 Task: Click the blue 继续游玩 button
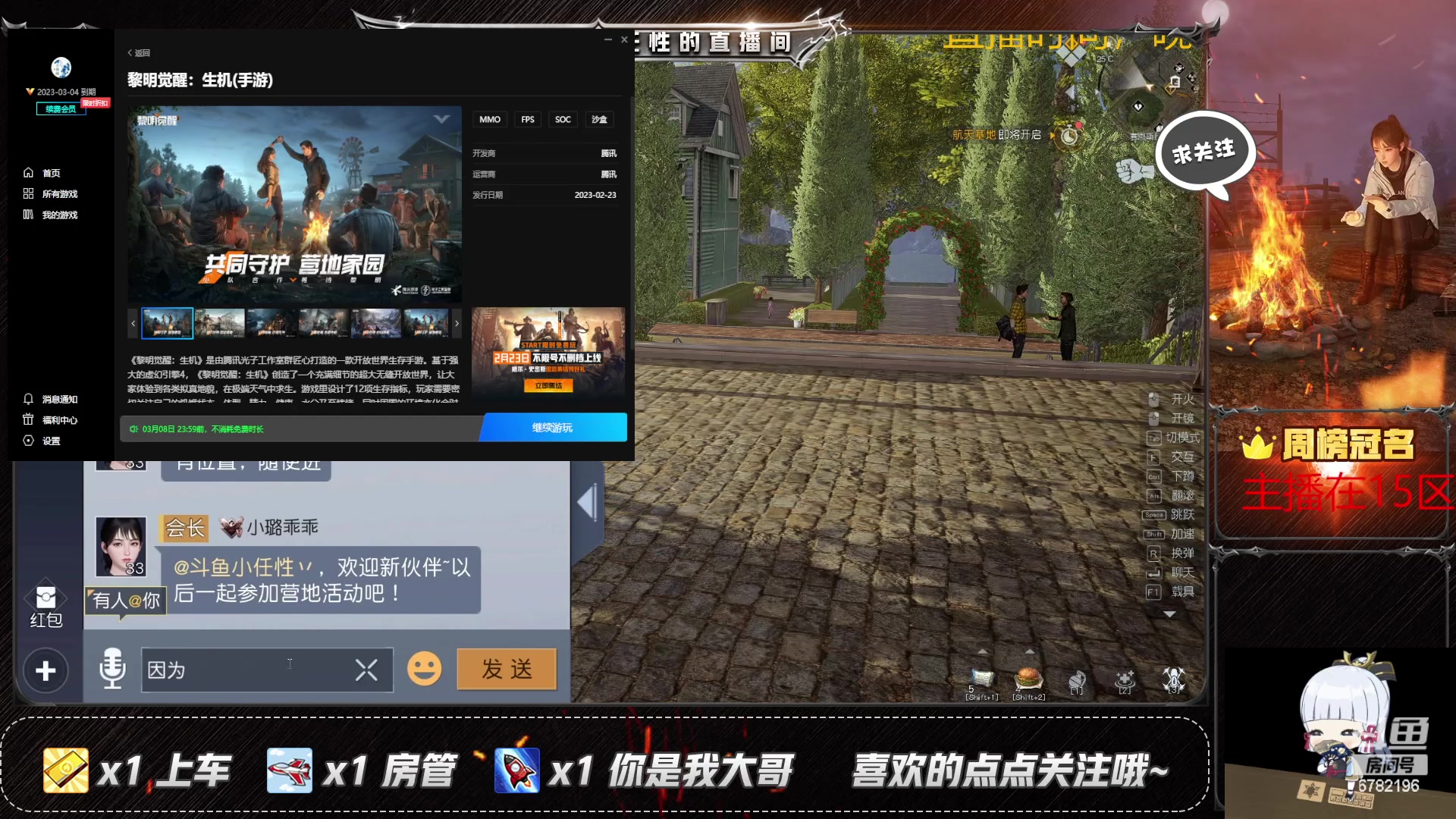tap(553, 428)
